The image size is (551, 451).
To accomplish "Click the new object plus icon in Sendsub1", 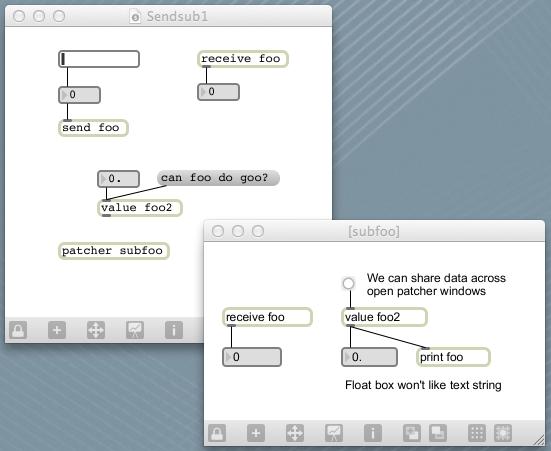I will (x=57, y=330).
